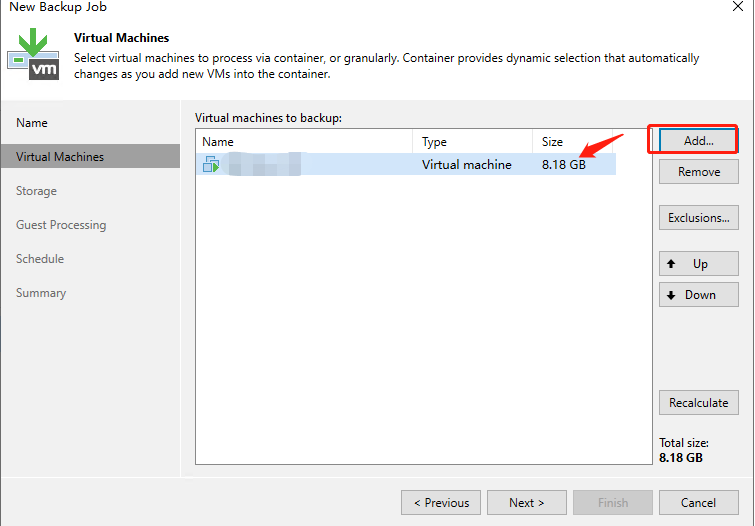Go to the Schedule step
Viewport: 755px width, 526px height.
tap(40, 259)
